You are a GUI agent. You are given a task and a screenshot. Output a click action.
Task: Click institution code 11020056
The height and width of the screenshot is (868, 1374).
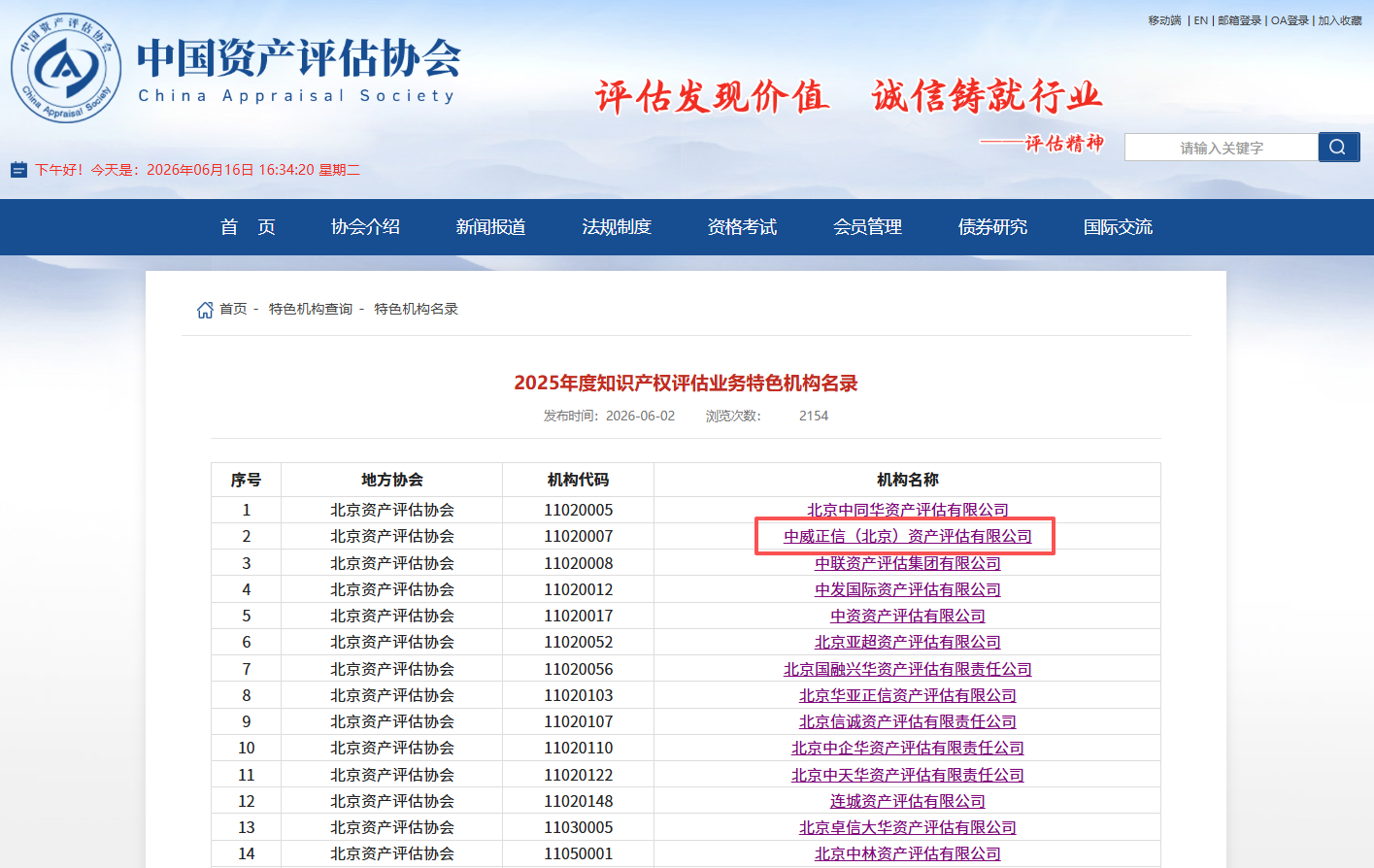click(x=579, y=669)
